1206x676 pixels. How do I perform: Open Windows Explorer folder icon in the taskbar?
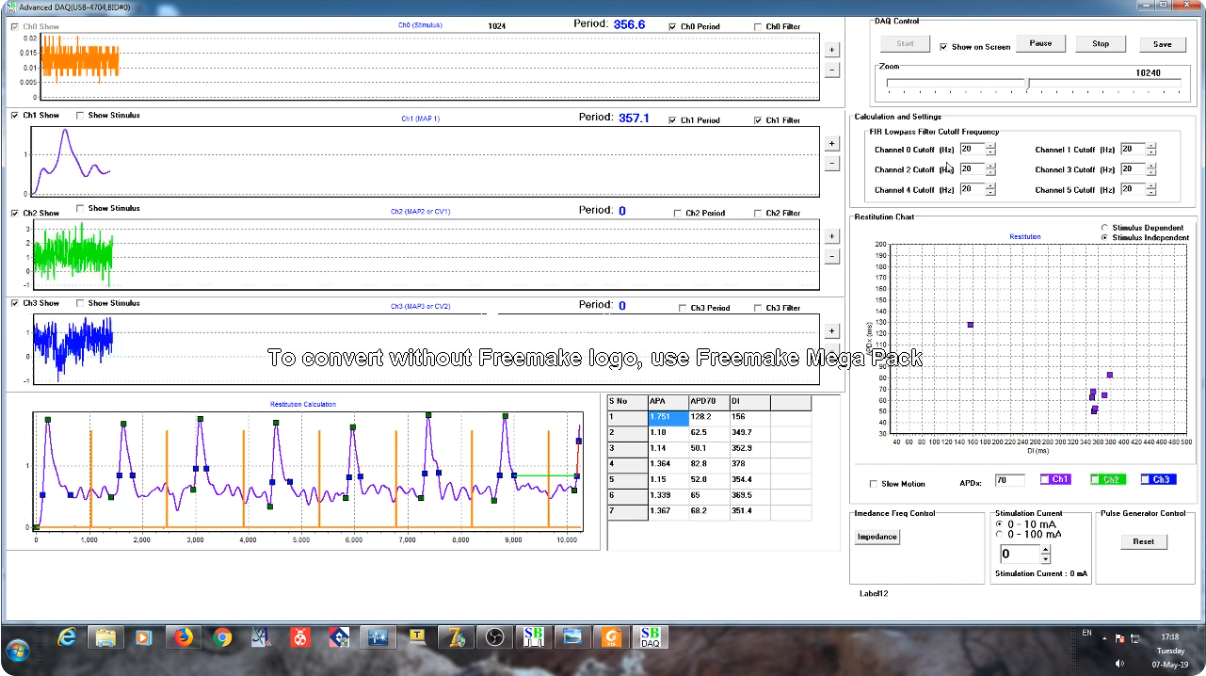pos(106,636)
